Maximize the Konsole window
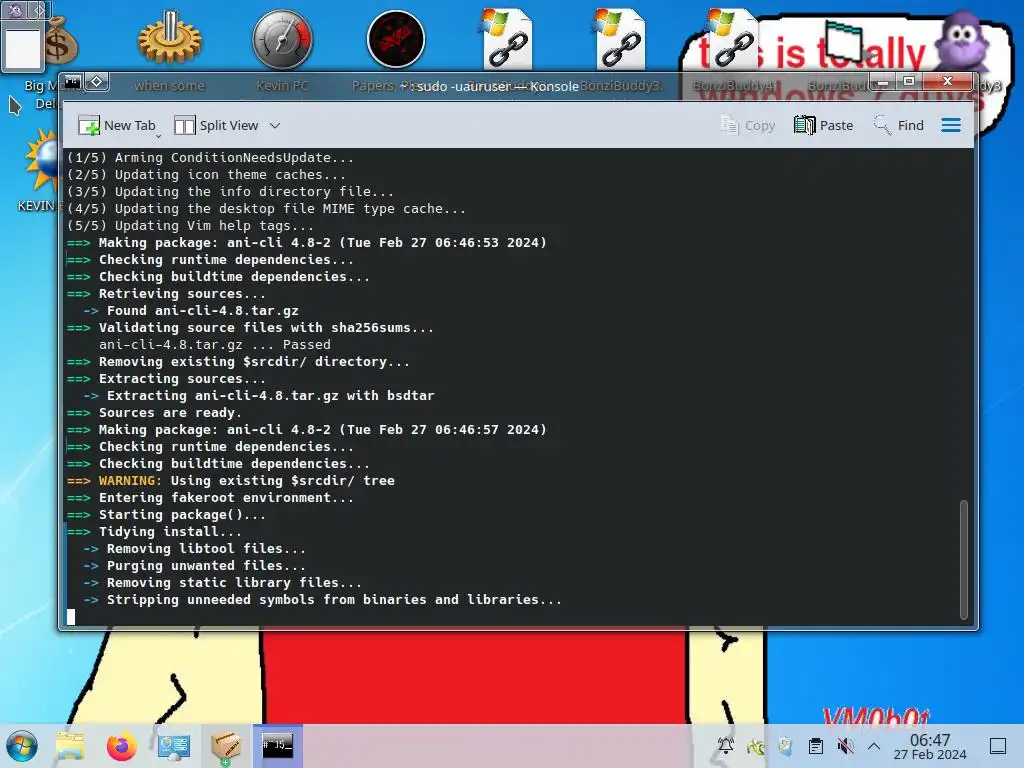This screenshot has height=768, width=1024. [x=909, y=82]
